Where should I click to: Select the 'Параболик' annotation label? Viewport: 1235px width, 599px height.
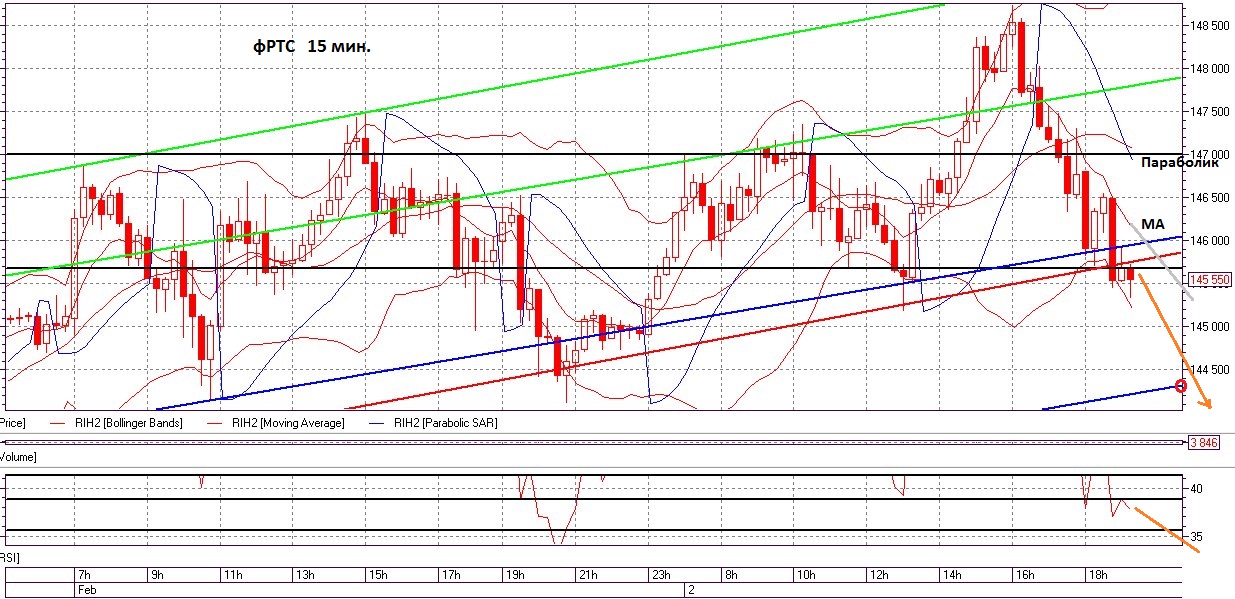coord(1182,161)
